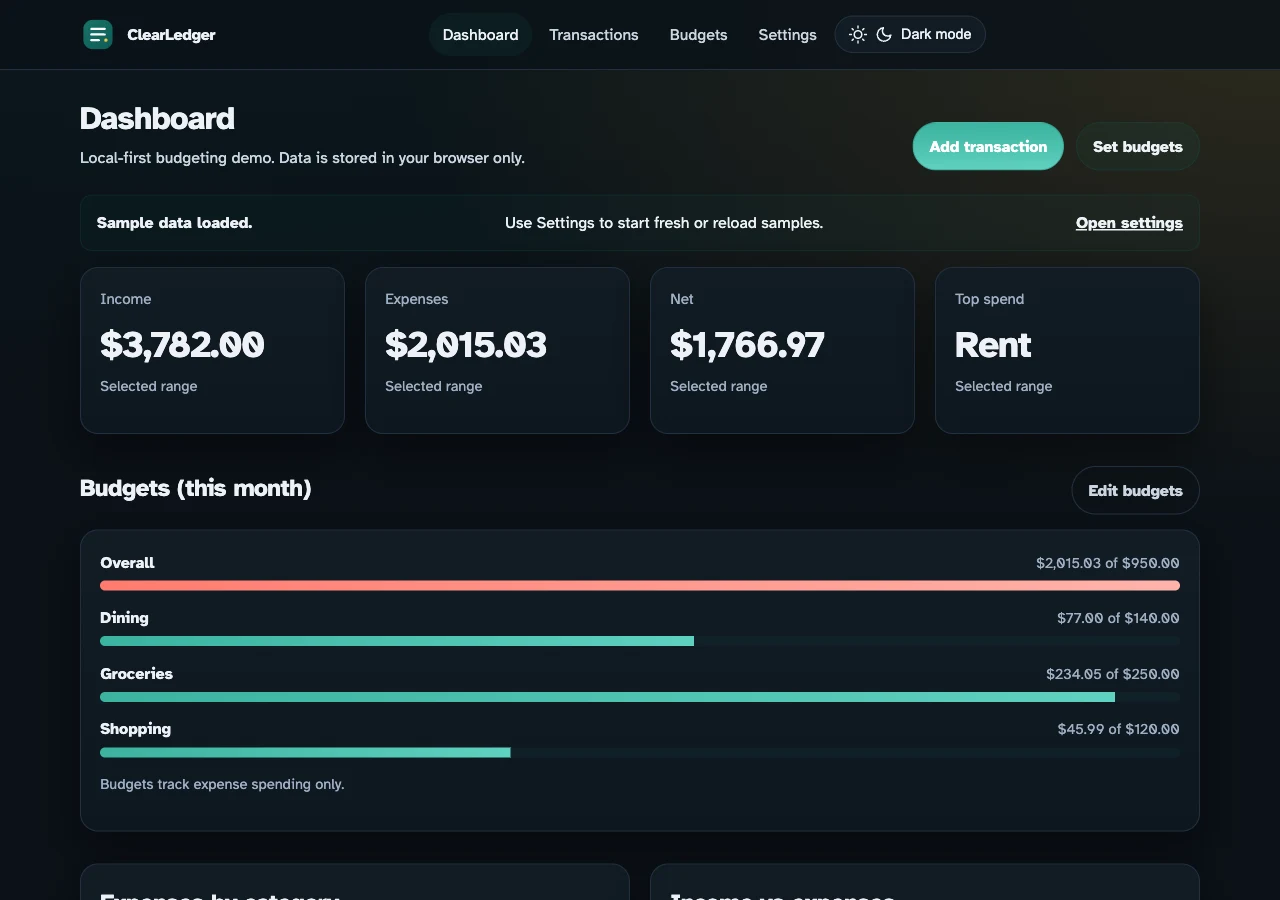1280x900 pixels.
Task: Click the '$234.05 of $250.00' text
Action: pyautogui.click(x=1113, y=674)
